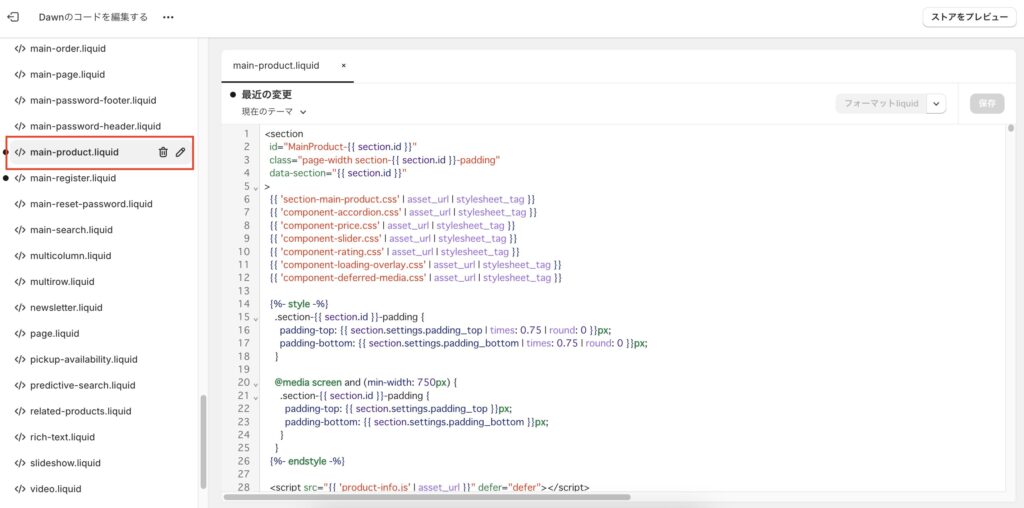Open multirow.liquid file
Viewport: 1024px width, 508px height.
62,281
